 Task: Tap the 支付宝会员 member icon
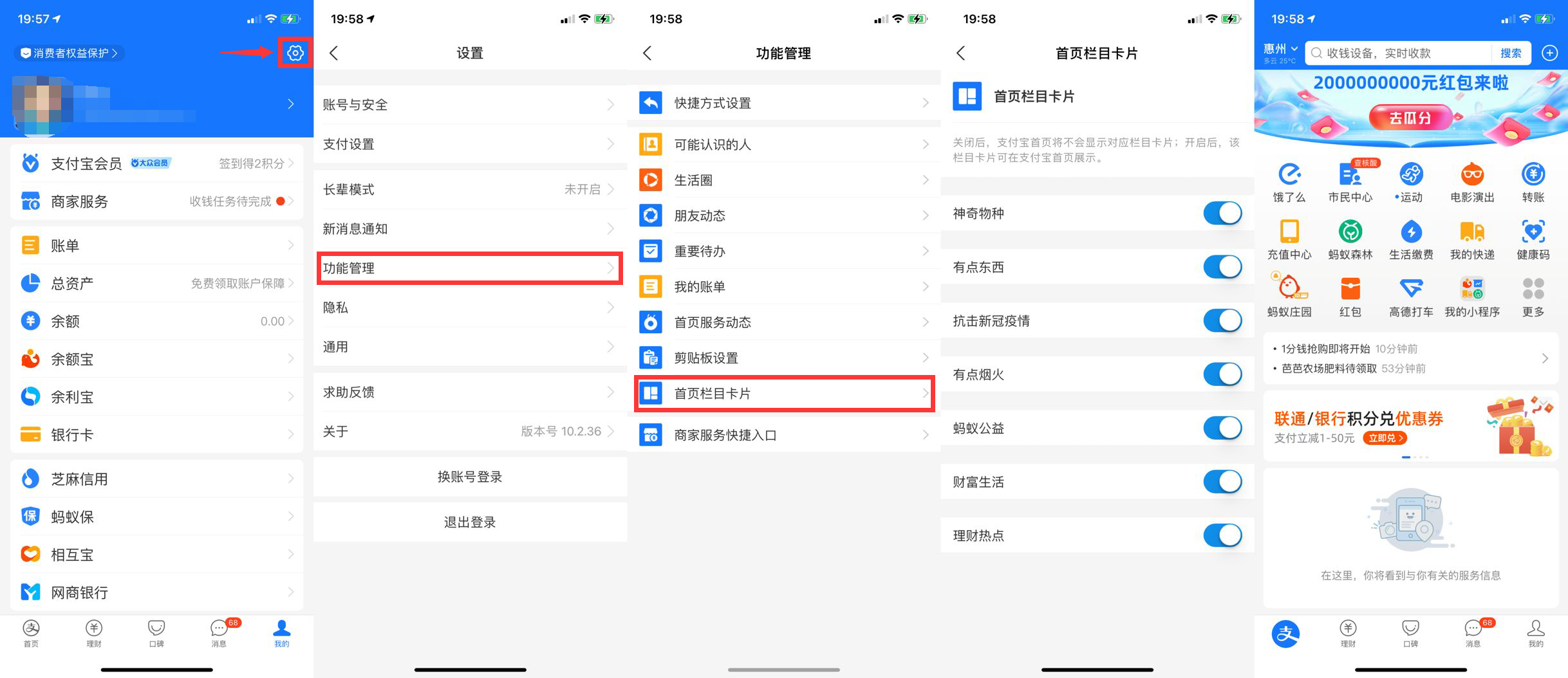30,163
